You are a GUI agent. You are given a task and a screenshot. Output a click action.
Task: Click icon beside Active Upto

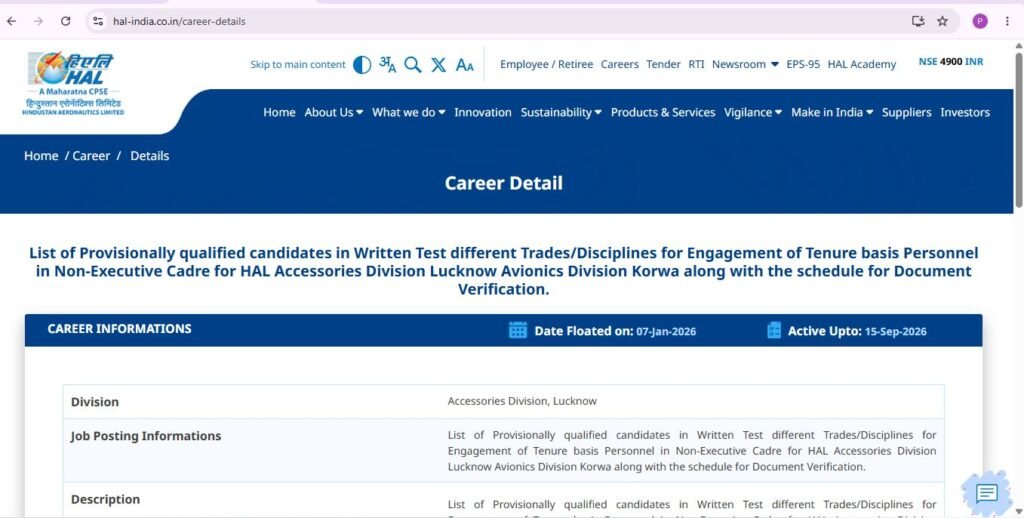[x=774, y=330]
